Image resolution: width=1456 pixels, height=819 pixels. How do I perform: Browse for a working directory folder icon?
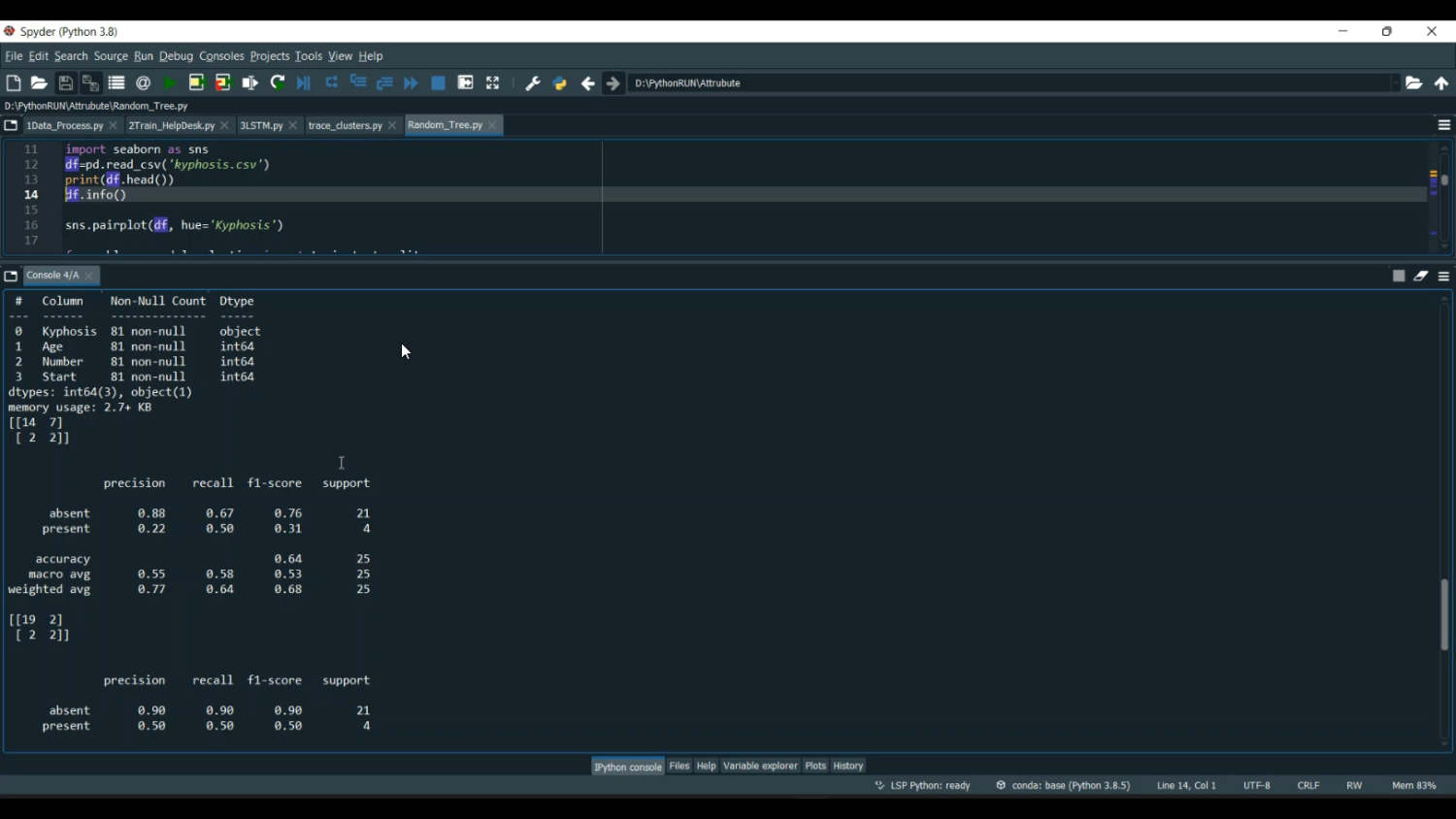pos(1414,83)
